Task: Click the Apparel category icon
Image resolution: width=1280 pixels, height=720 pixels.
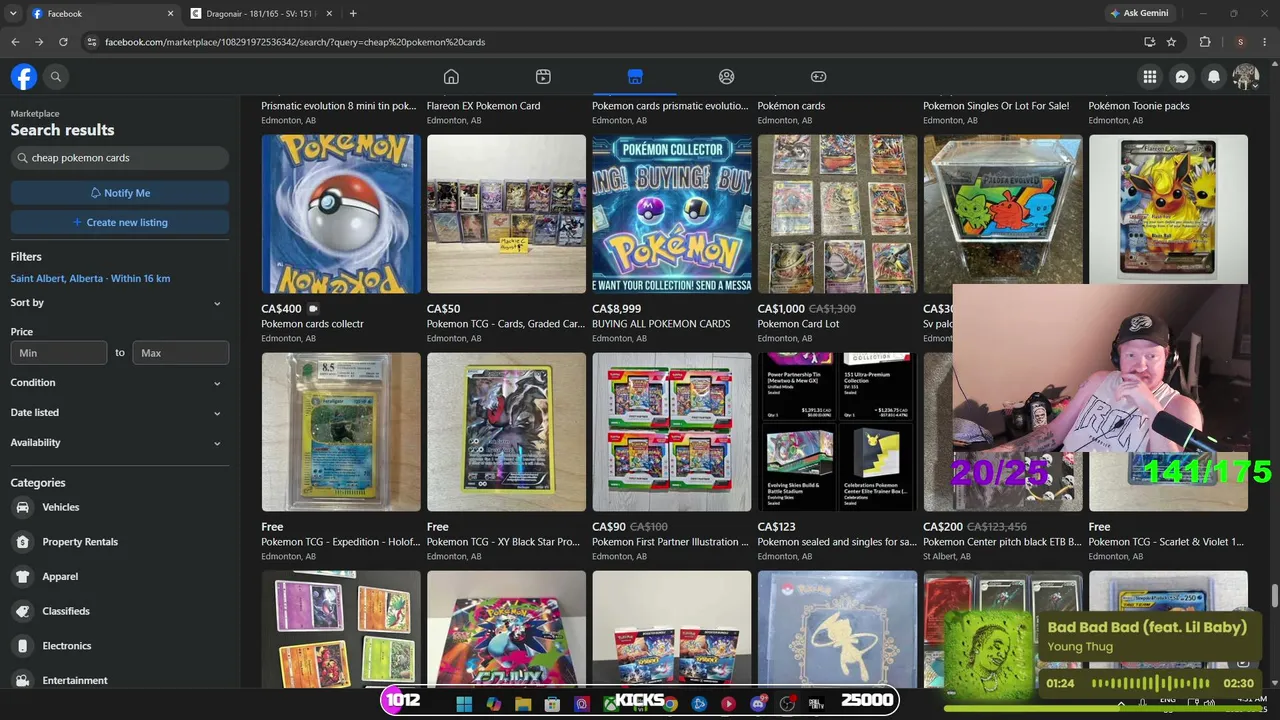Action: coord(22,577)
